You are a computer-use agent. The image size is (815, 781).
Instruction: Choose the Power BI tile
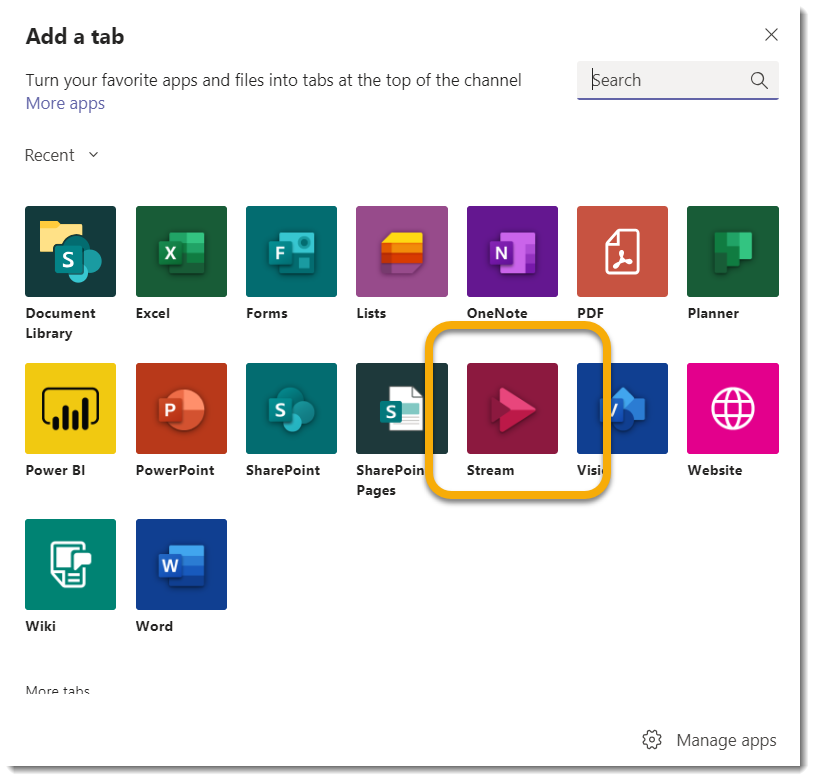pyautogui.click(x=70, y=408)
